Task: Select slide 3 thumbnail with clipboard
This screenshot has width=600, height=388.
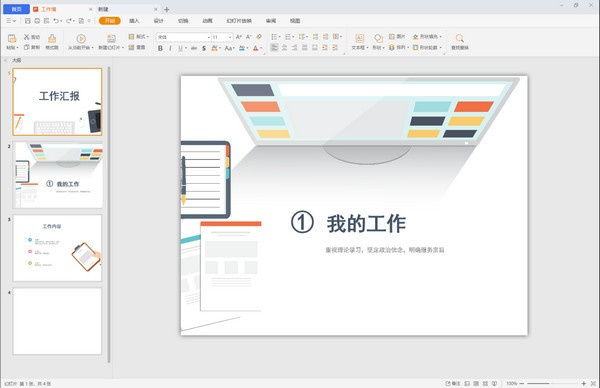Action: pyautogui.click(x=57, y=248)
